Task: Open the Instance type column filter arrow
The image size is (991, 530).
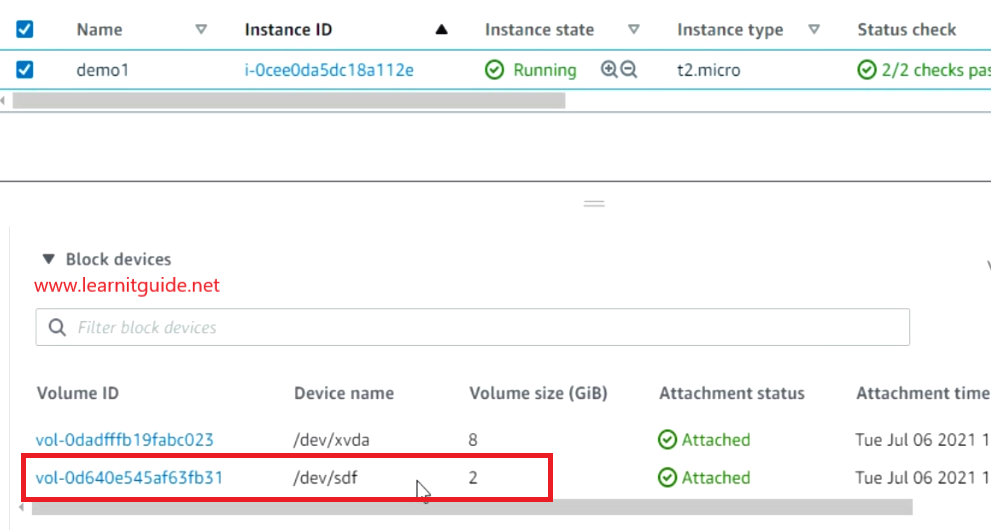Action: tap(814, 29)
